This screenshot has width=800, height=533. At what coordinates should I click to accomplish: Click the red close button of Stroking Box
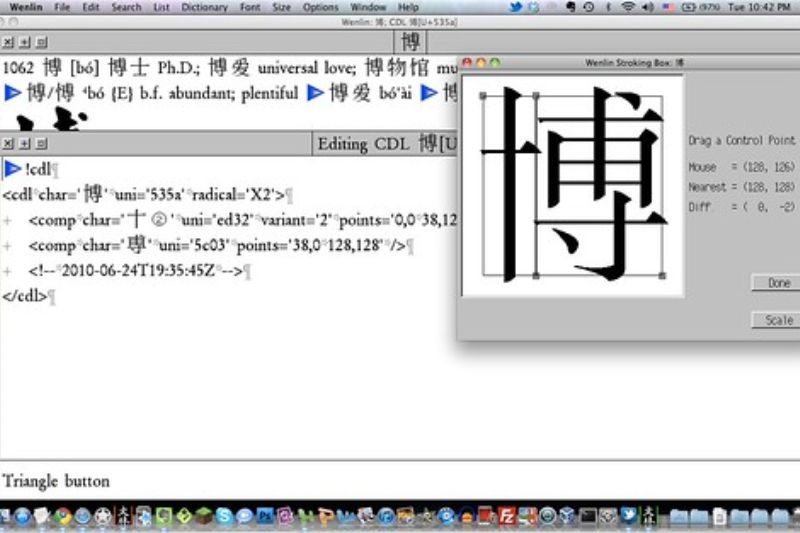pos(467,62)
